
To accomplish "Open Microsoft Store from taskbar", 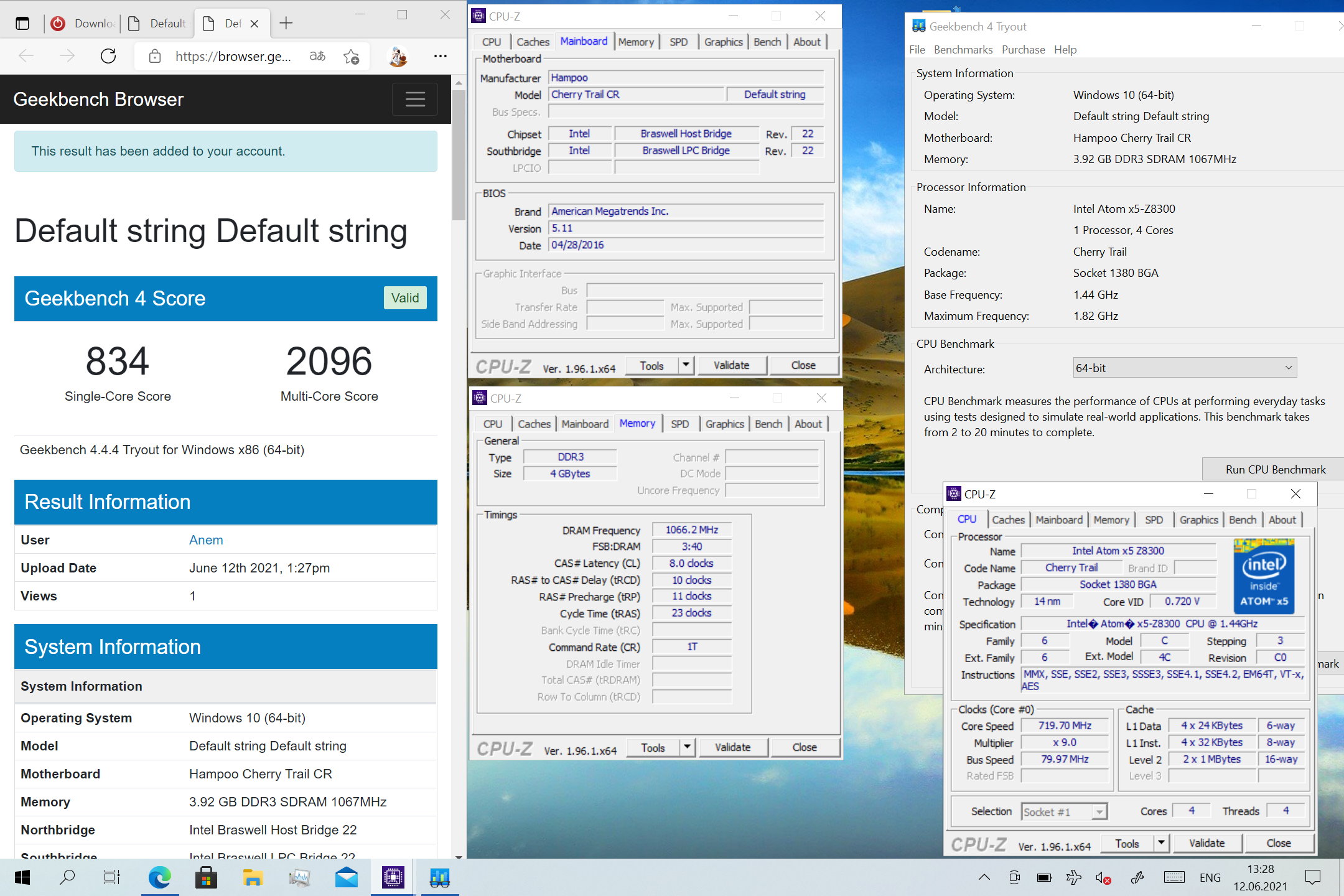I will [206, 877].
